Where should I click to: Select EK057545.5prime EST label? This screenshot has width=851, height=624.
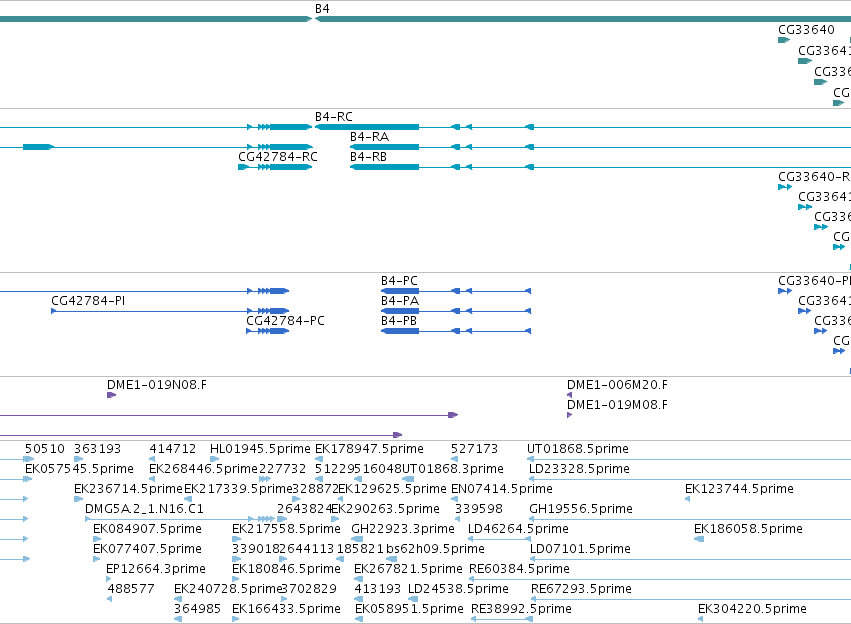[79, 469]
